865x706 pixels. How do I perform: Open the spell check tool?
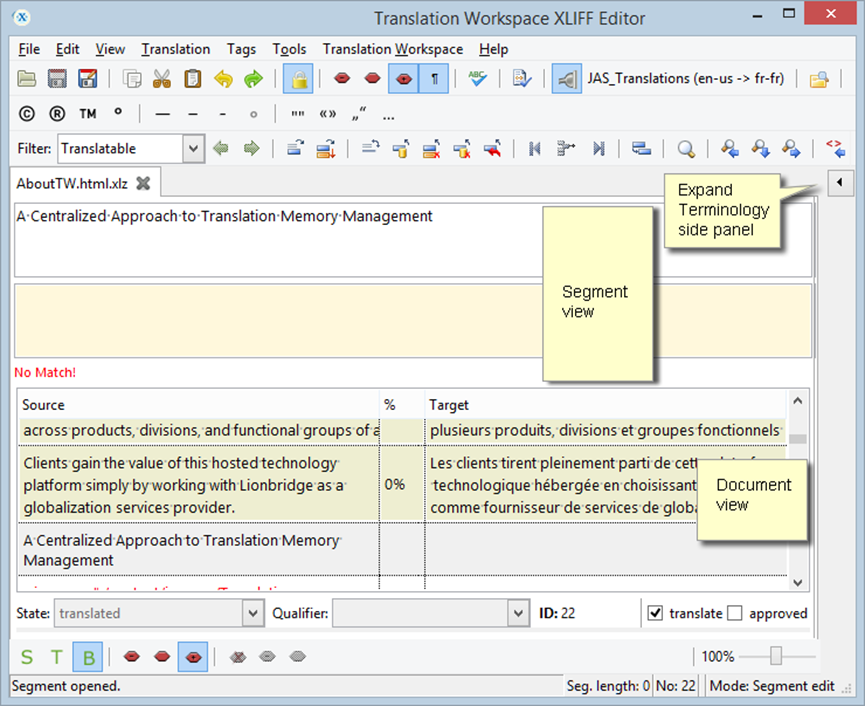[x=478, y=78]
